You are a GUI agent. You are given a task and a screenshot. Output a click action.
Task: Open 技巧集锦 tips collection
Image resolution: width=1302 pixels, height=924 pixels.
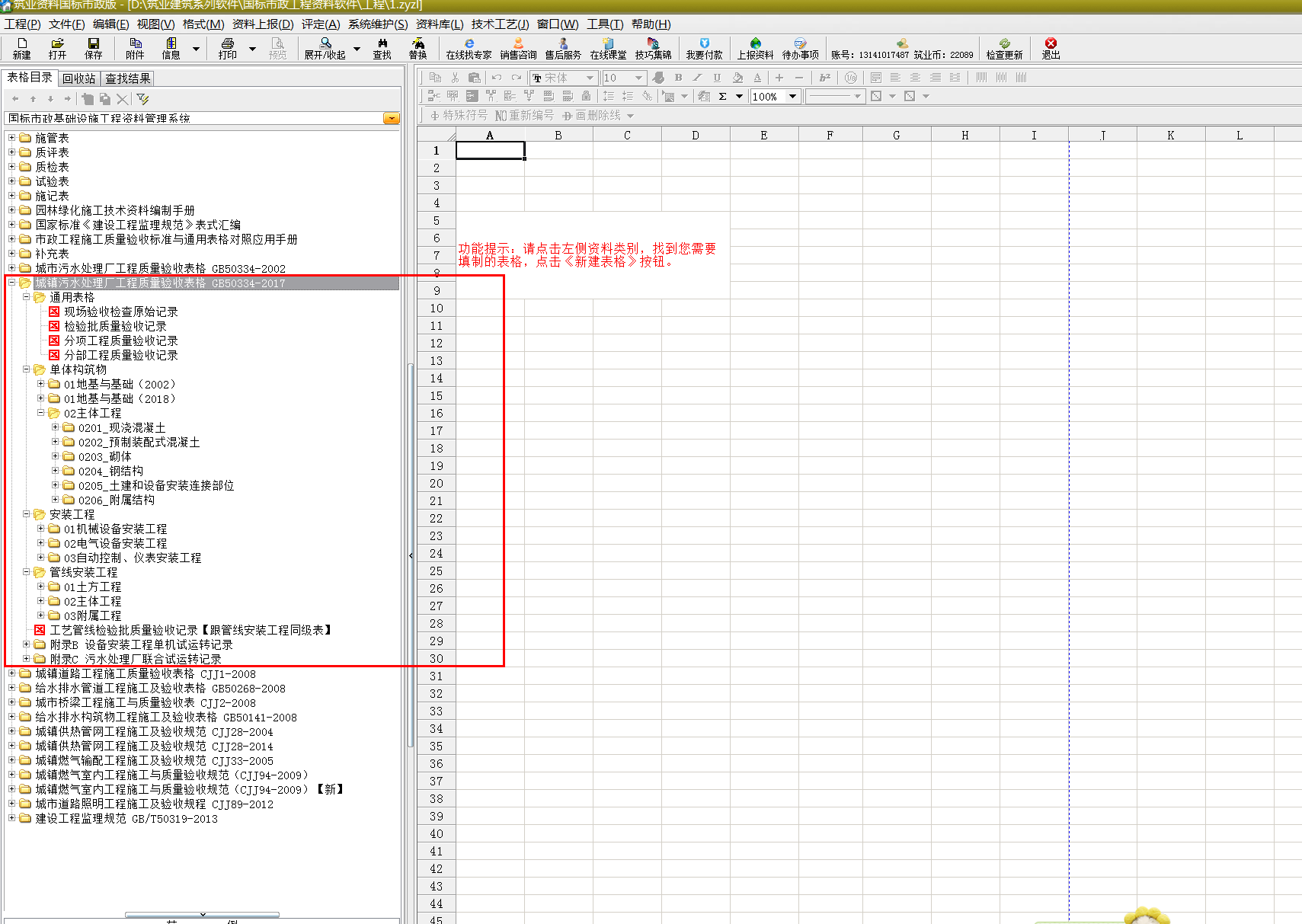click(x=653, y=48)
